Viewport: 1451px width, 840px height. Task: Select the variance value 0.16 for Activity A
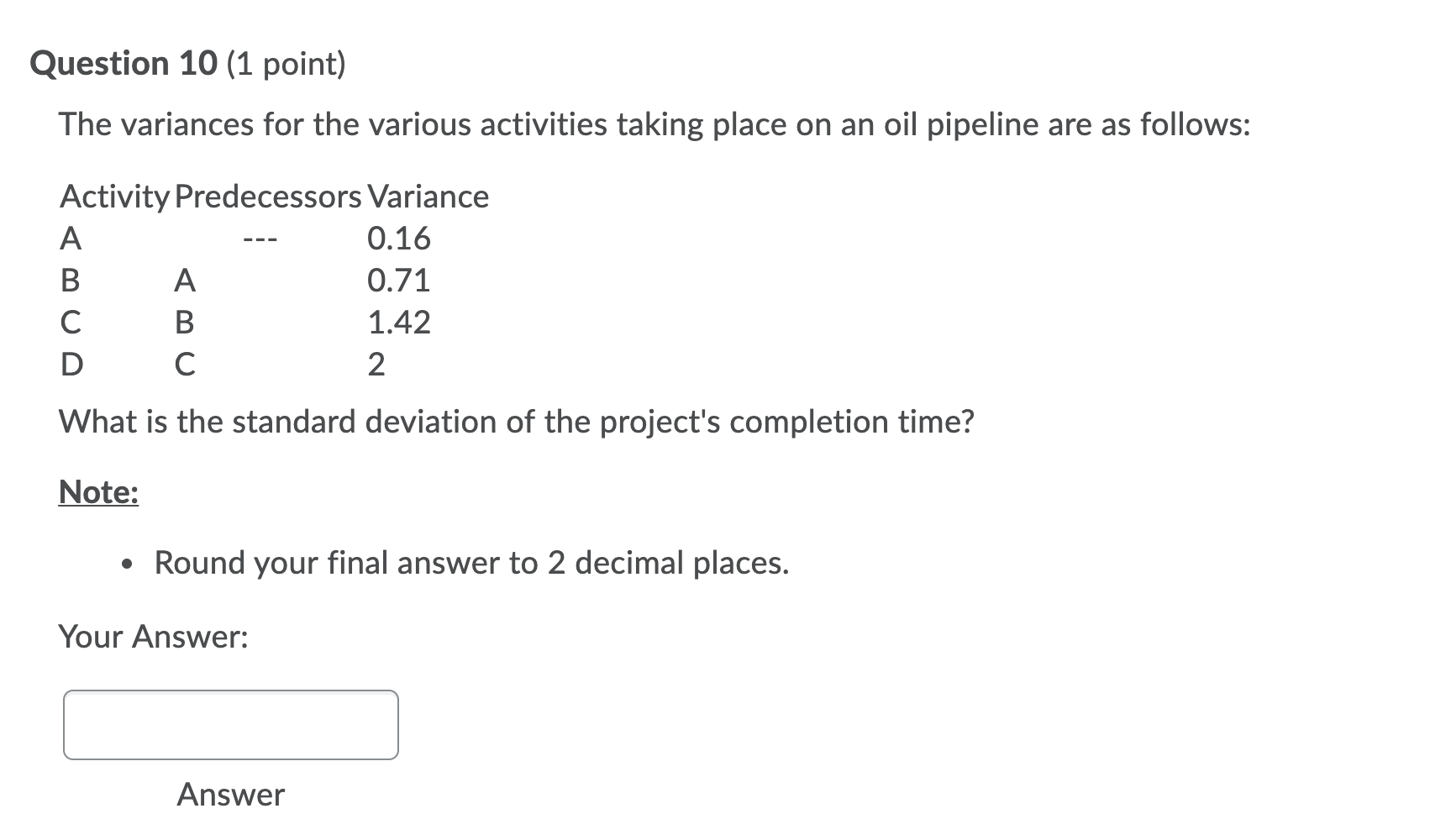tap(397, 239)
